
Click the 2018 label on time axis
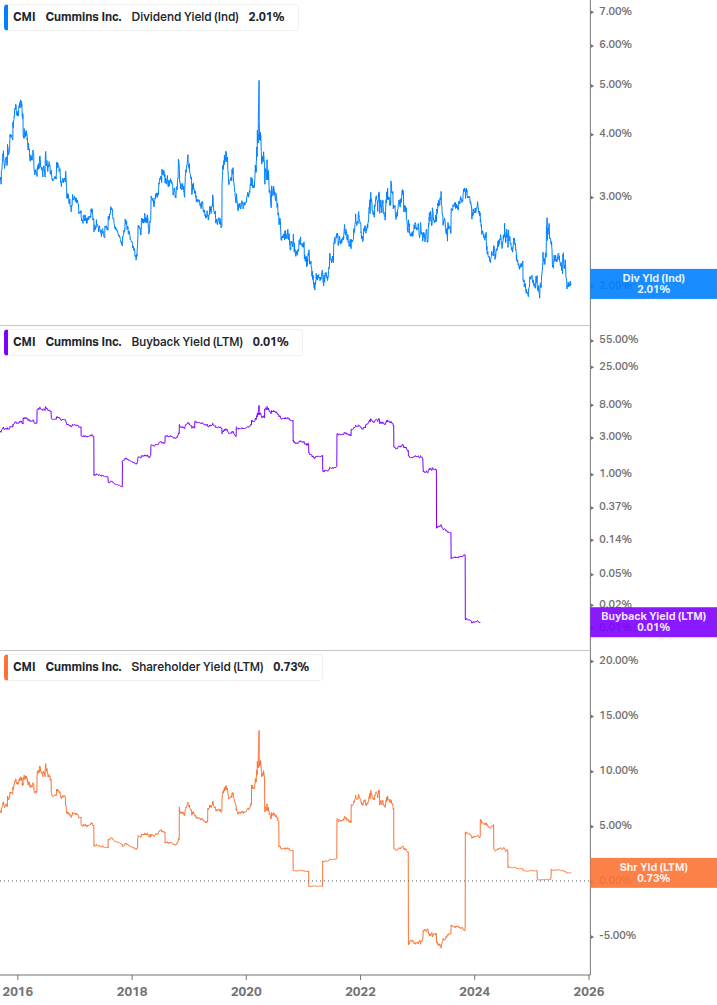click(x=132, y=992)
